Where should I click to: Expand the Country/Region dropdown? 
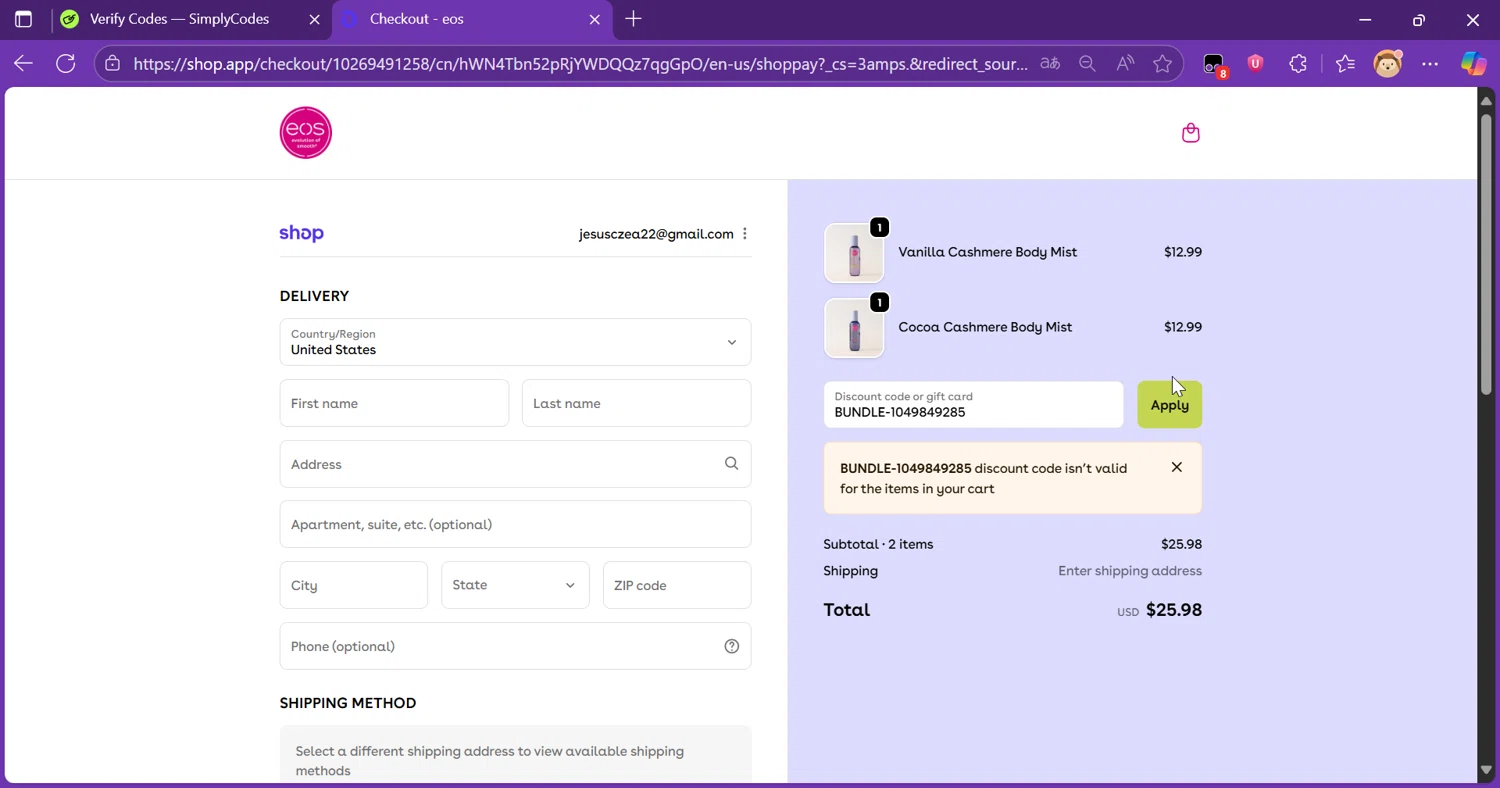point(515,342)
